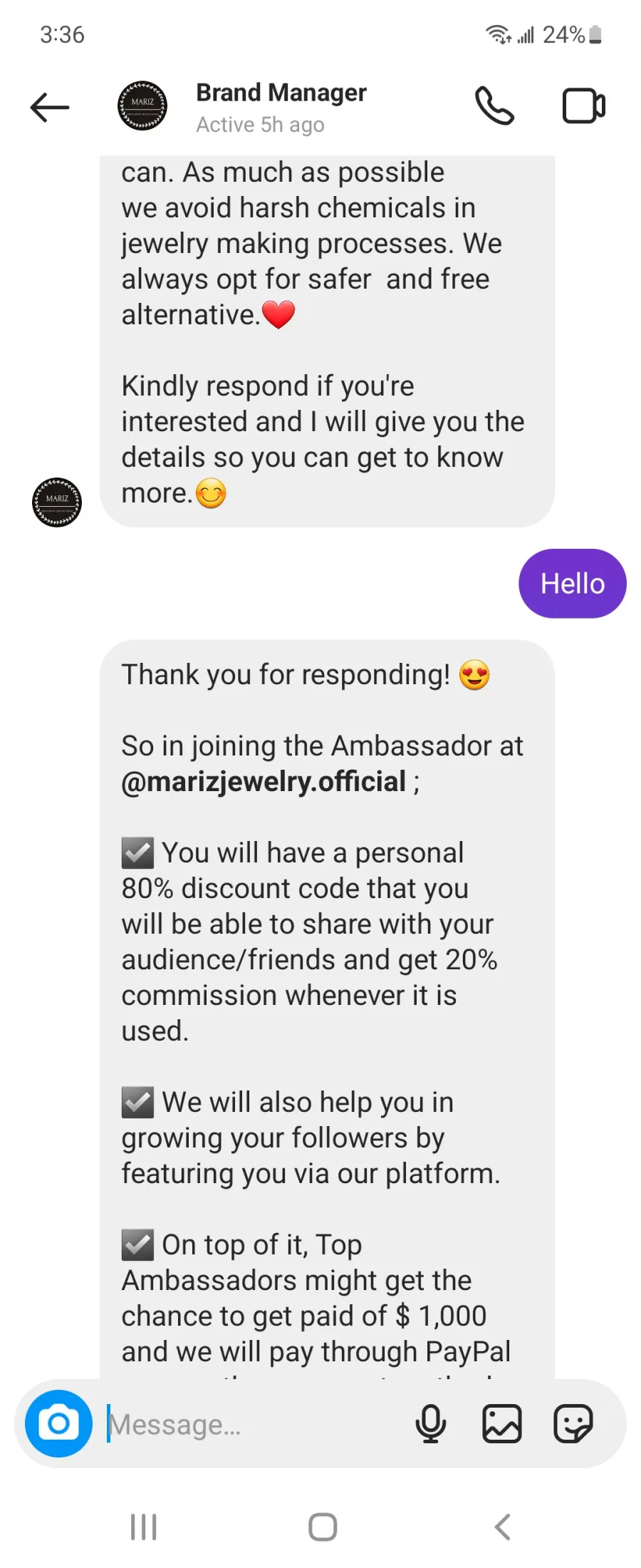Focus the Message text input field
Screen dimensions: 641x1568
tap(256, 1424)
